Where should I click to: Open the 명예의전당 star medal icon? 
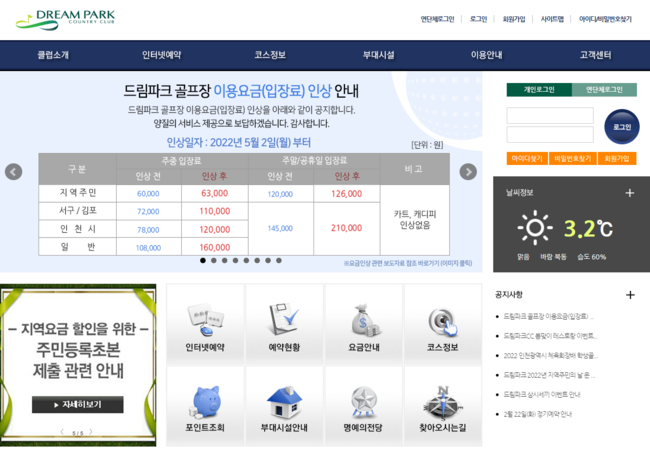pos(364,406)
